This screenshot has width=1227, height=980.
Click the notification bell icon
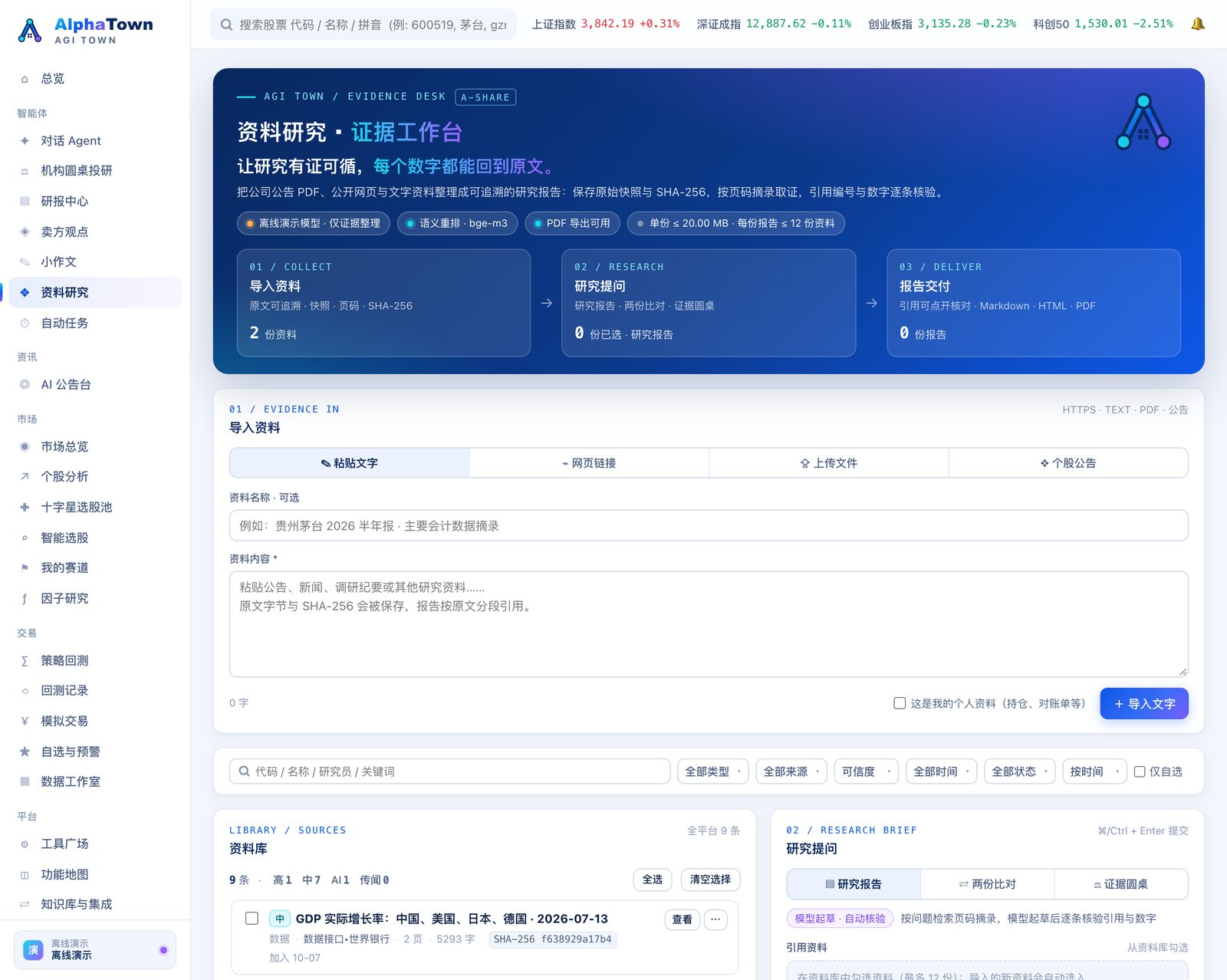1197,24
